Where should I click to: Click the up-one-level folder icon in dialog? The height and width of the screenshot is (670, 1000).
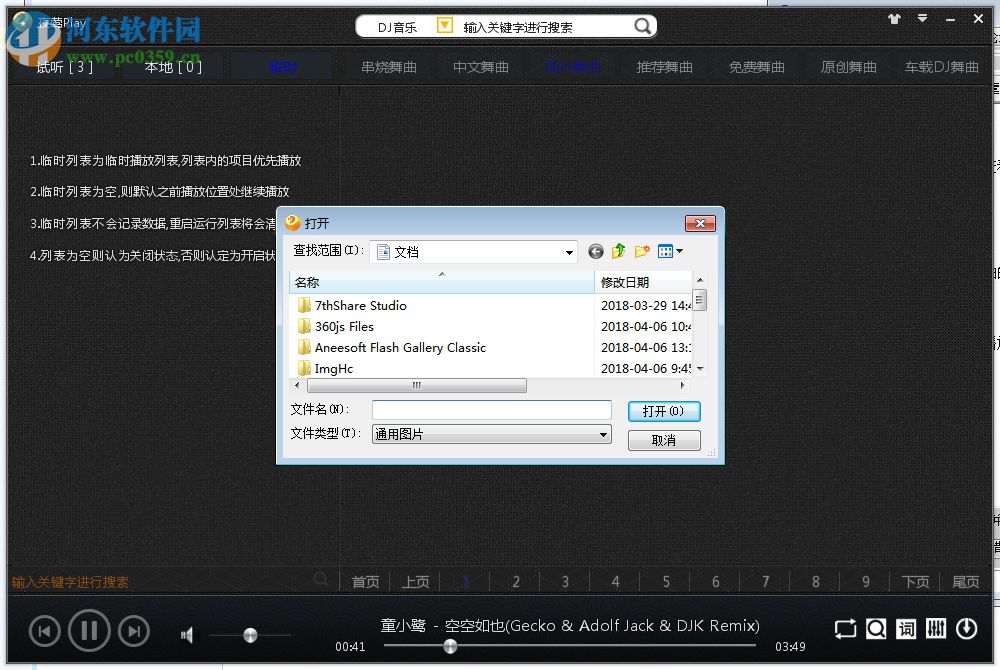point(619,251)
